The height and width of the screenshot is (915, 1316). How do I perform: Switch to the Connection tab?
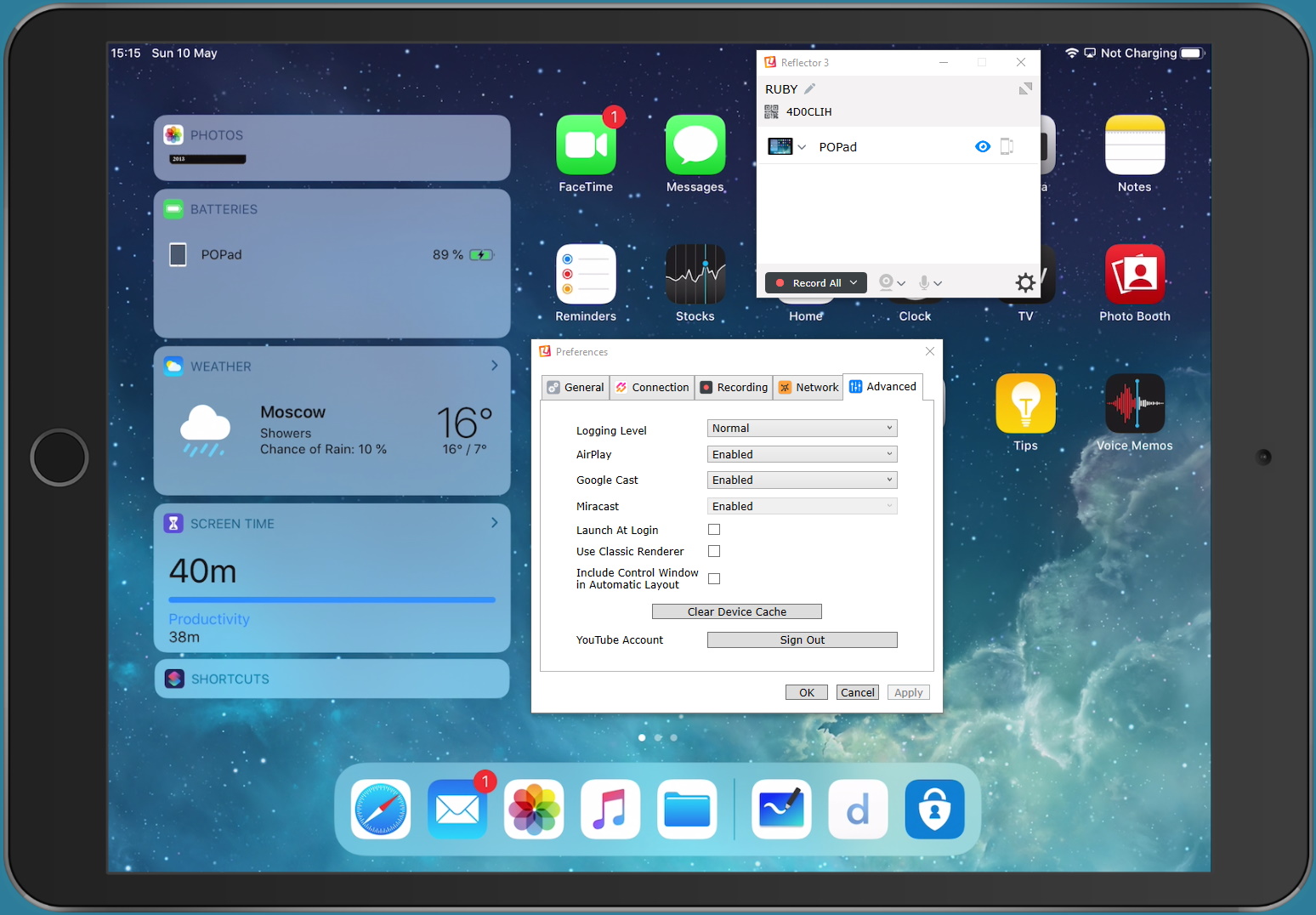click(x=652, y=387)
